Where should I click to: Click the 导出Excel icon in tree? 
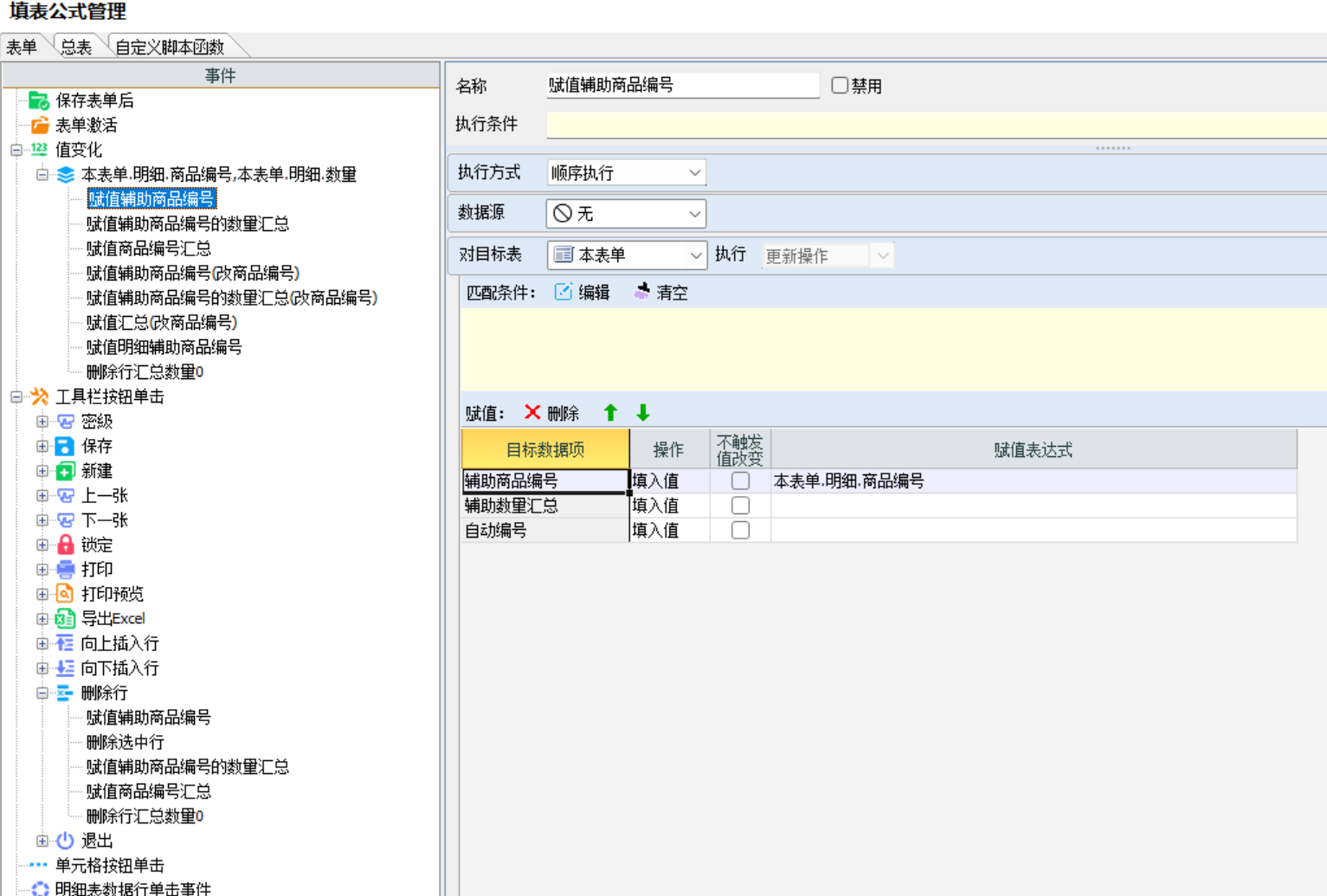click(x=65, y=618)
